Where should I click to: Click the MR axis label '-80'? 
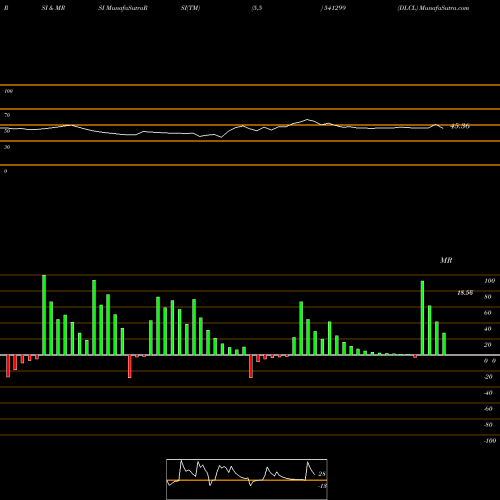pos(488,425)
